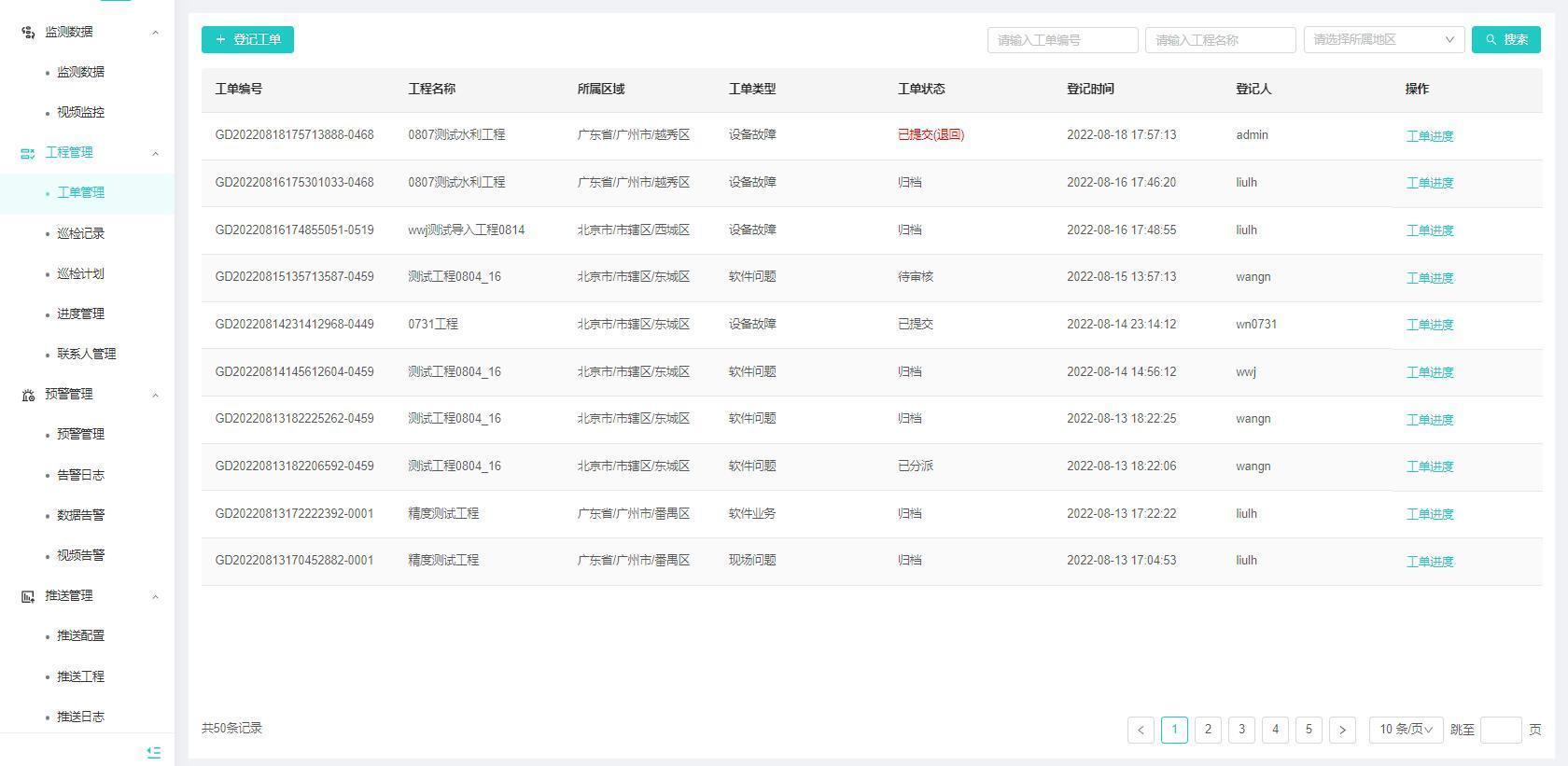The image size is (1568, 766).
Task: Collapse the 监测数据 menu group chevron
Action: pyautogui.click(x=155, y=32)
